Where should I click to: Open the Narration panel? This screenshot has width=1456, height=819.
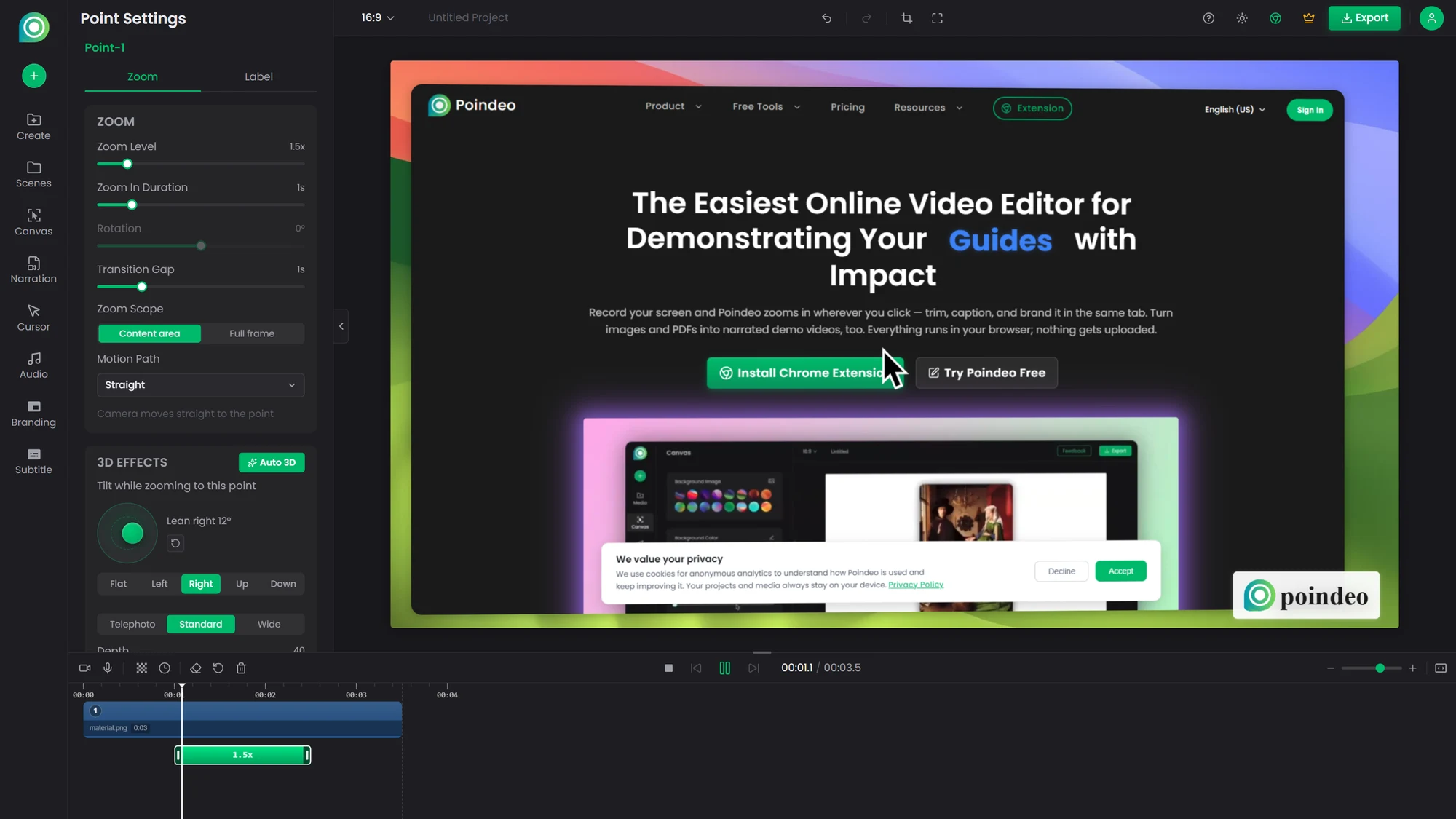tap(33, 270)
